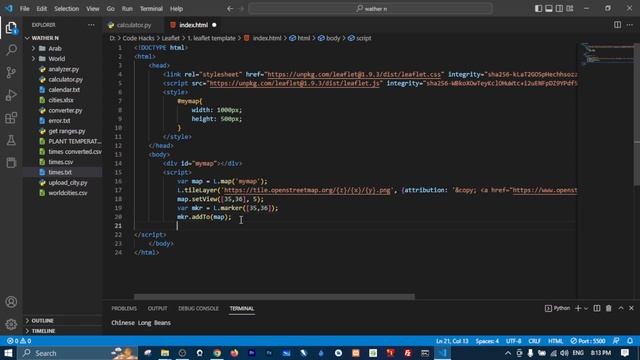Open Customize Layout icon
This screenshot has height=360, width=640.
[570, 8]
